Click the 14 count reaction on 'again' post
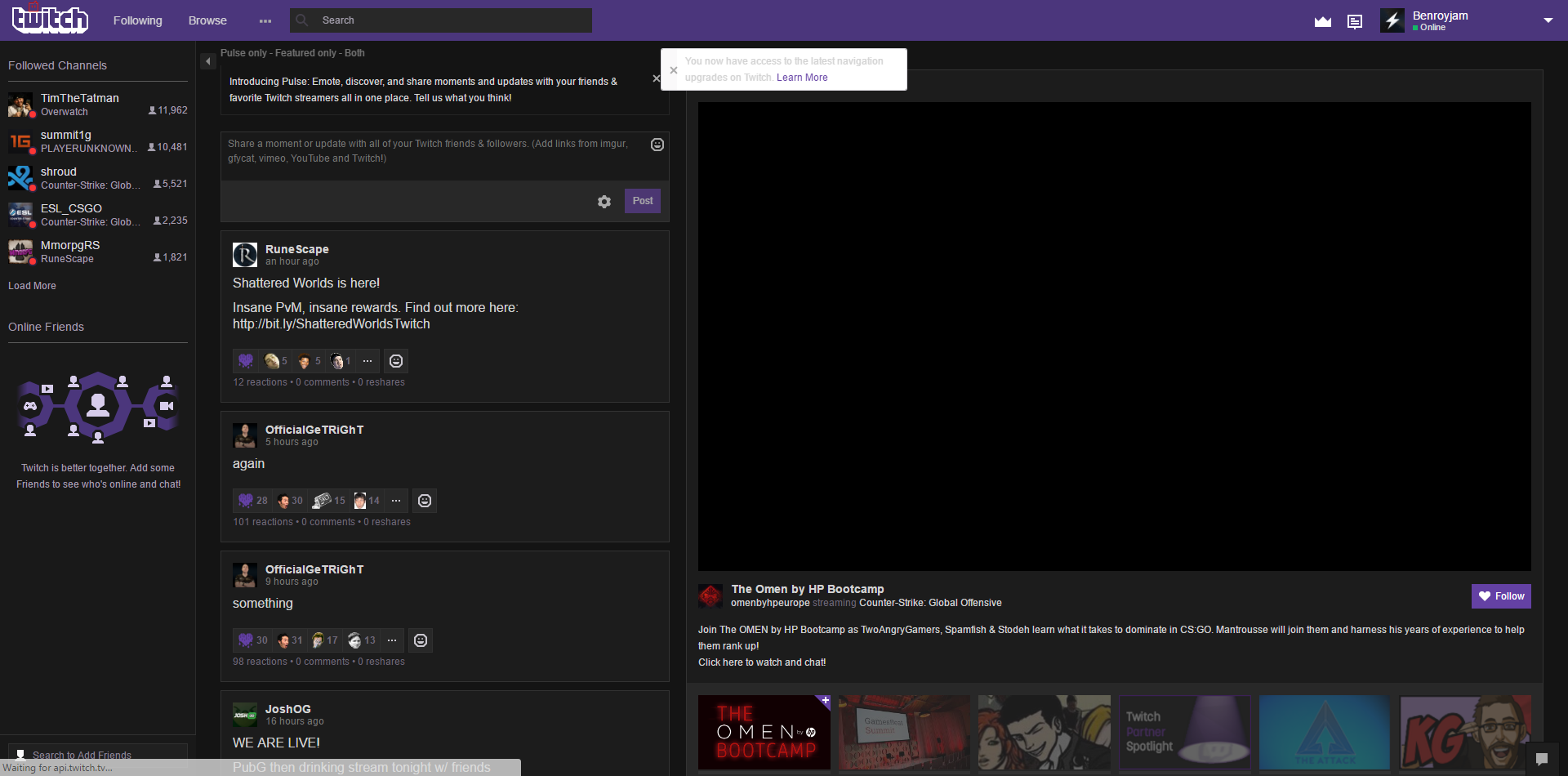This screenshot has width=1568, height=776. coord(367,501)
